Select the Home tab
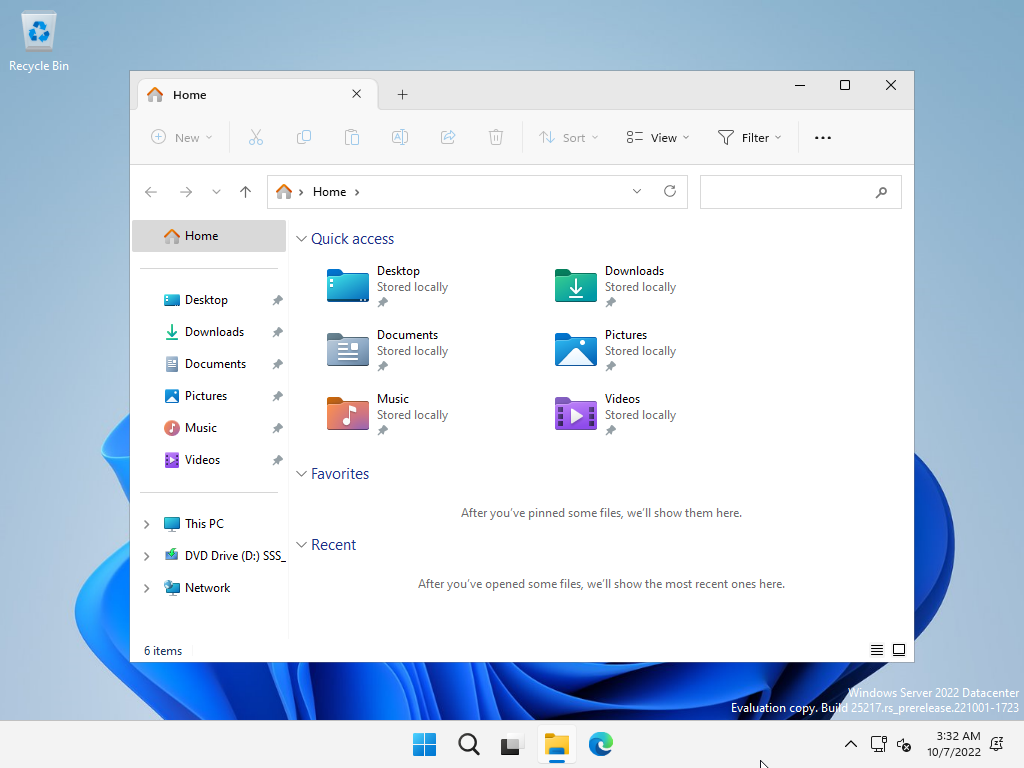 [258, 95]
